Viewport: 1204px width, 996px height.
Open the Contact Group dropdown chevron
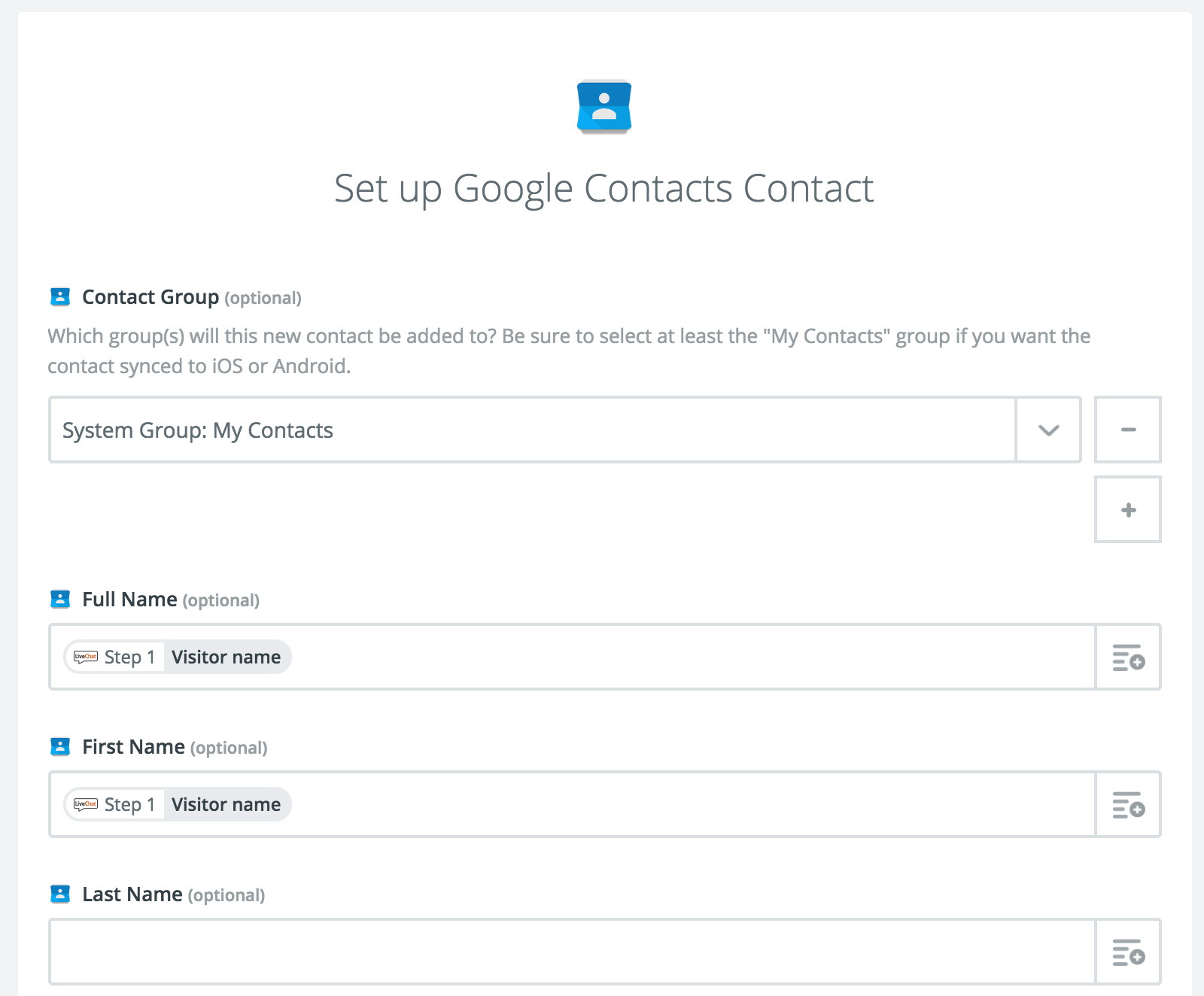click(1048, 430)
